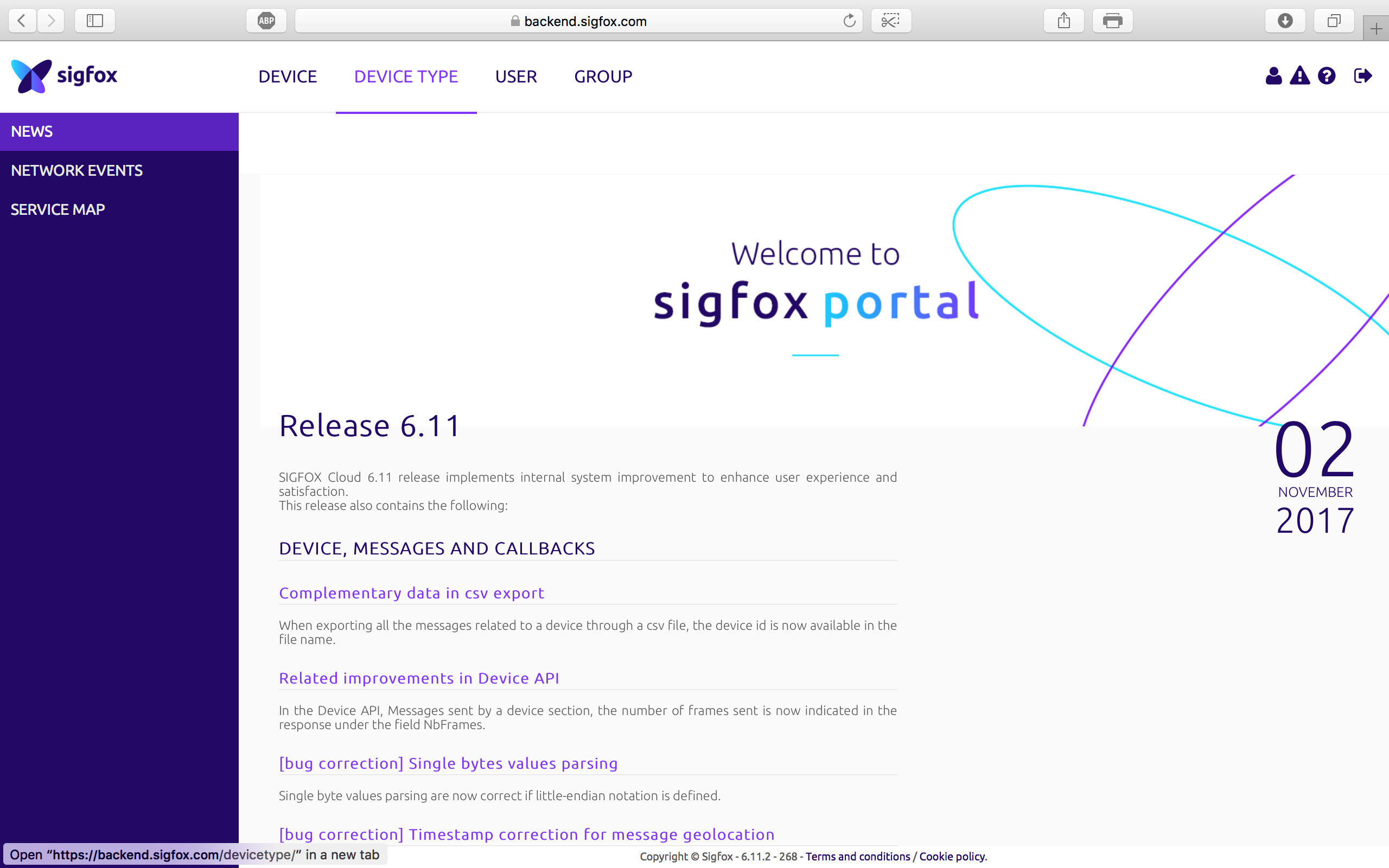Open the Terms and conditions link
The height and width of the screenshot is (868, 1389).
tap(857, 857)
